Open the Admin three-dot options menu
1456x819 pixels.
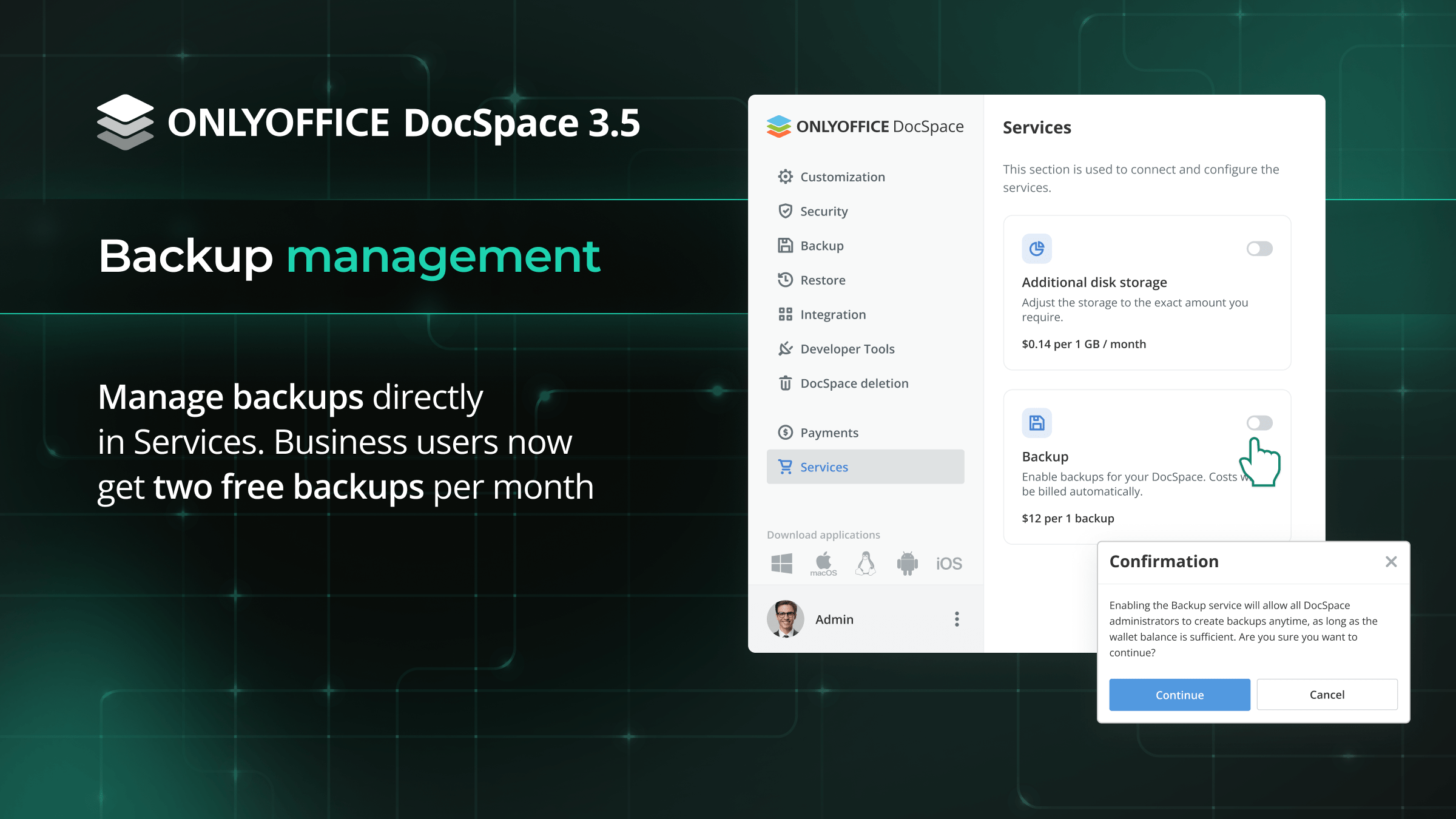point(957,619)
